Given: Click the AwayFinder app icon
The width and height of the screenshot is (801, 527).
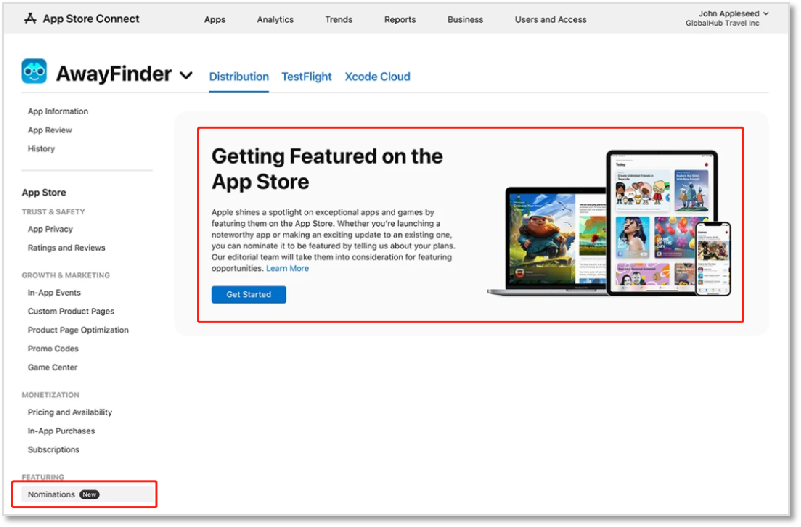Looking at the screenshot, I should tap(34, 71).
